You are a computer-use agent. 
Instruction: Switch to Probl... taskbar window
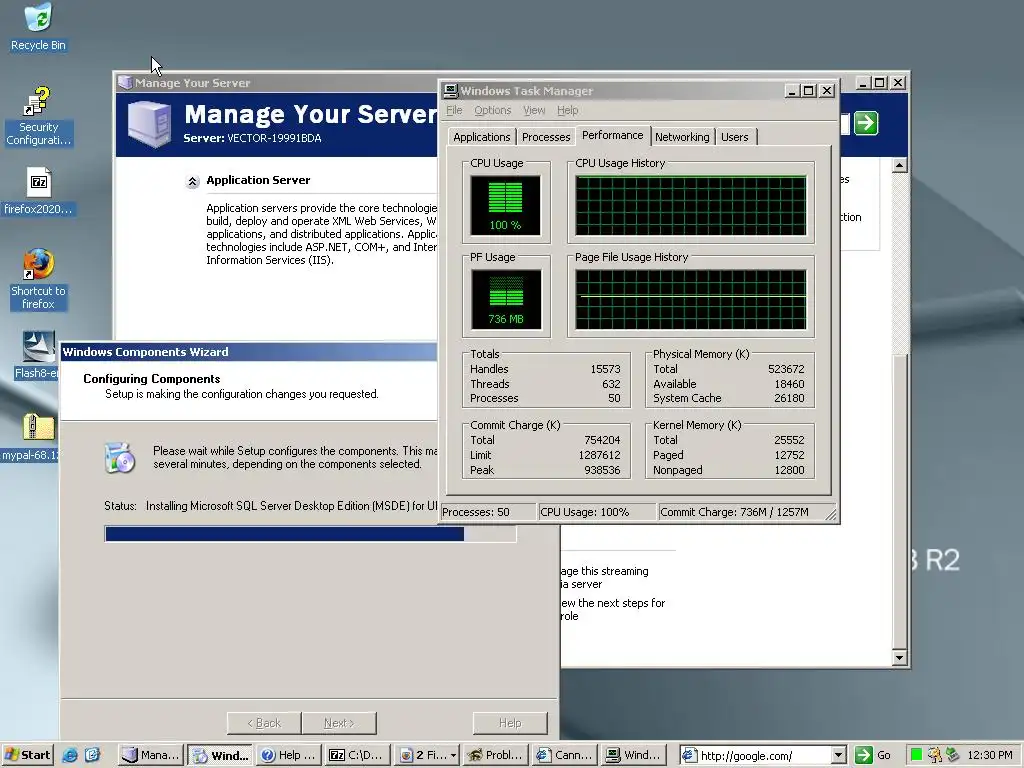(496, 755)
